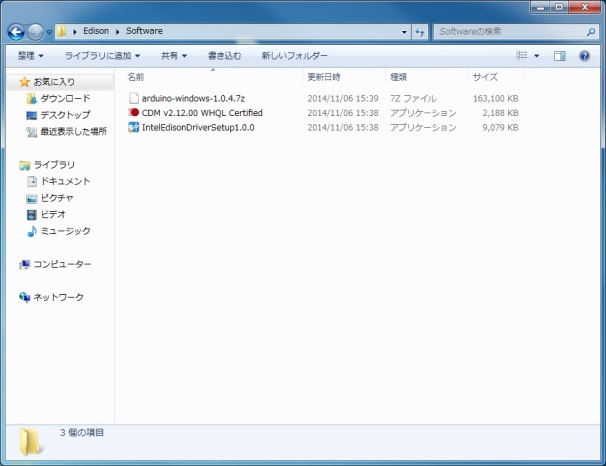The image size is (606, 466).
Task: Open Help with the question mark icon
Action: click(x=584, y=56)
